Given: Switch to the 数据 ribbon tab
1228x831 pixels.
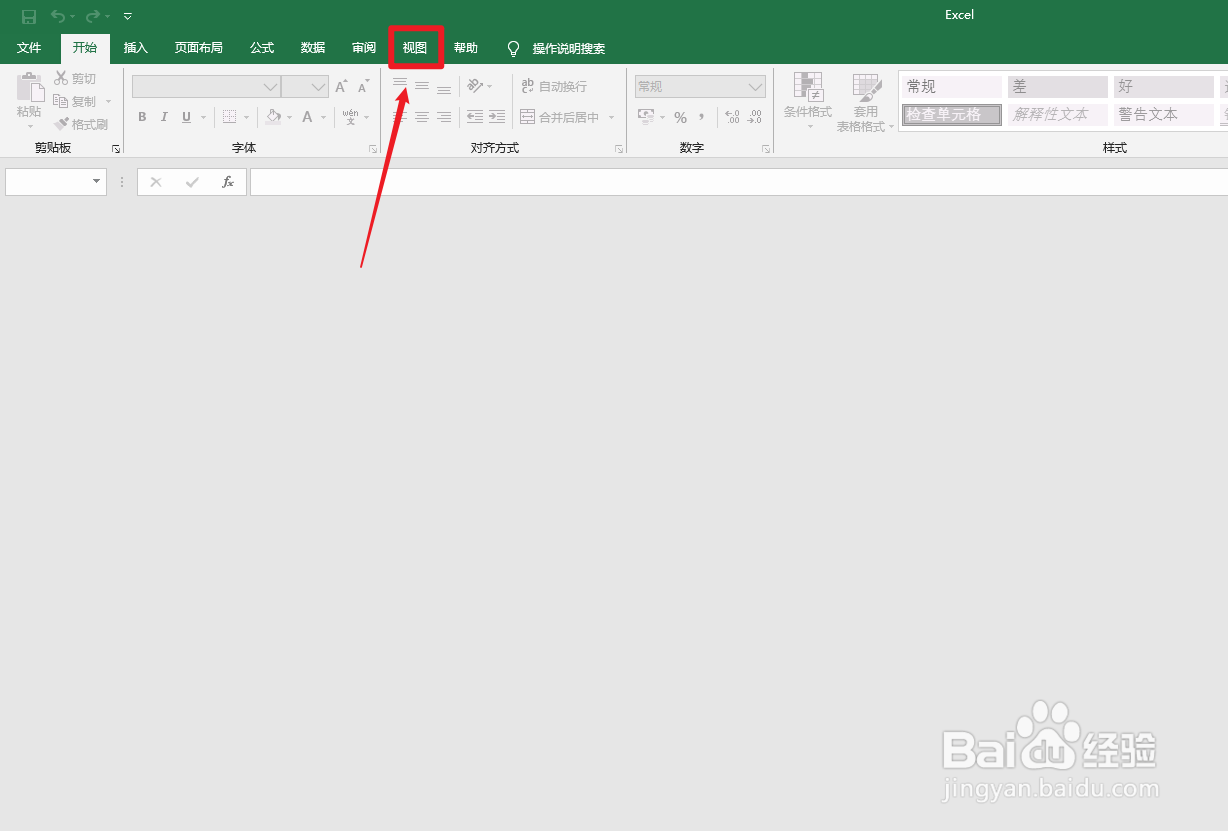Looking at the screenshot, I should tap(313, 48).
